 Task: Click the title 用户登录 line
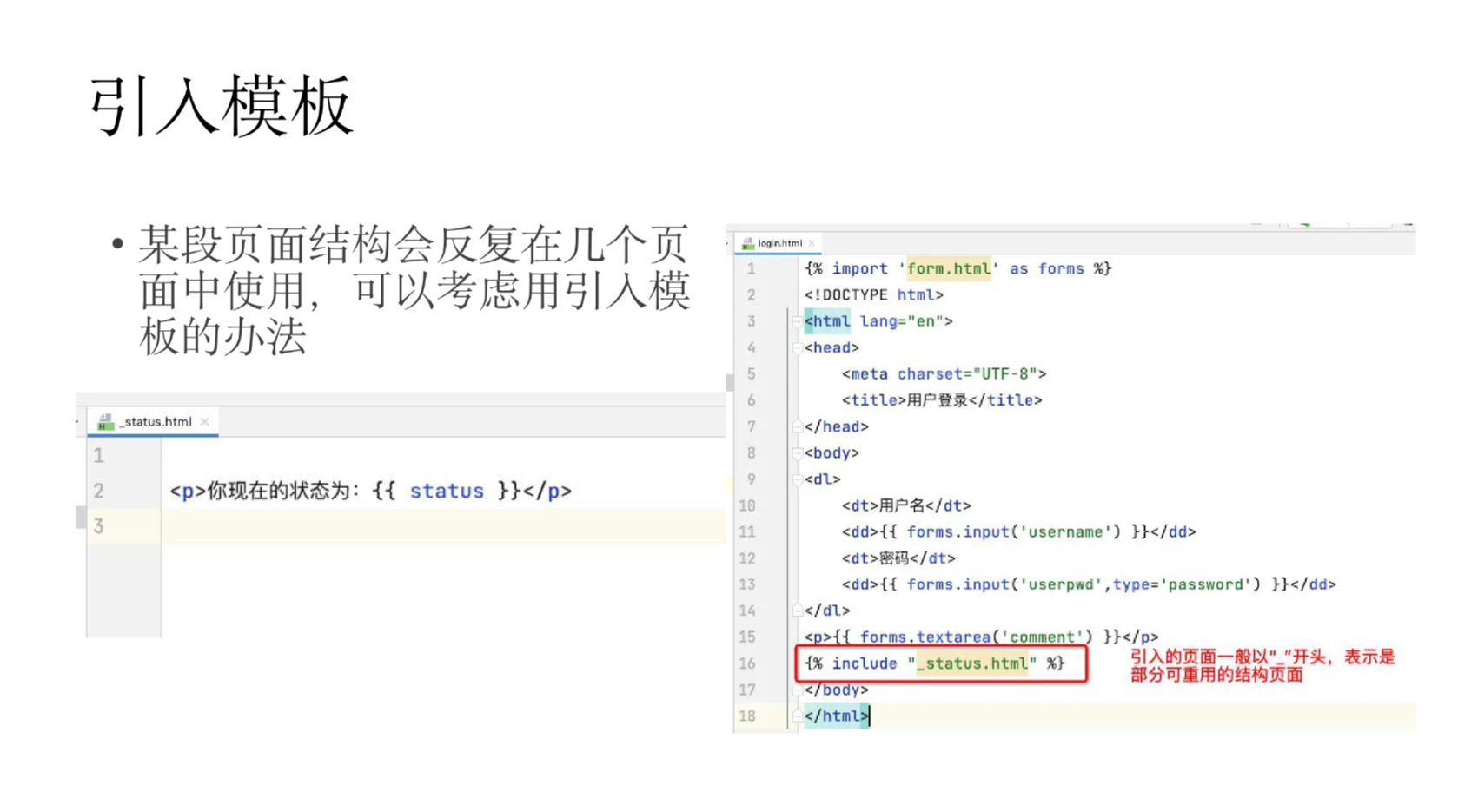click(x=942, y=400)
